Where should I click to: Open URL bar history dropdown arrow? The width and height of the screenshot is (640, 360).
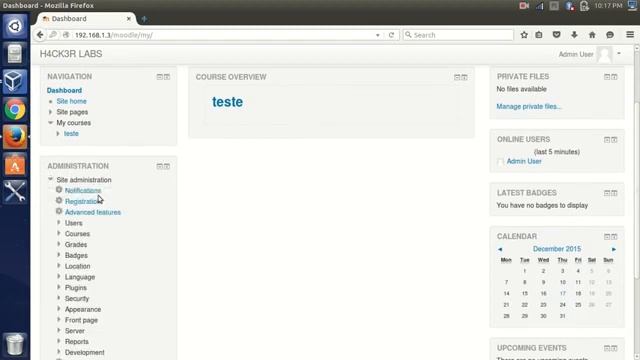pos(378,35)
